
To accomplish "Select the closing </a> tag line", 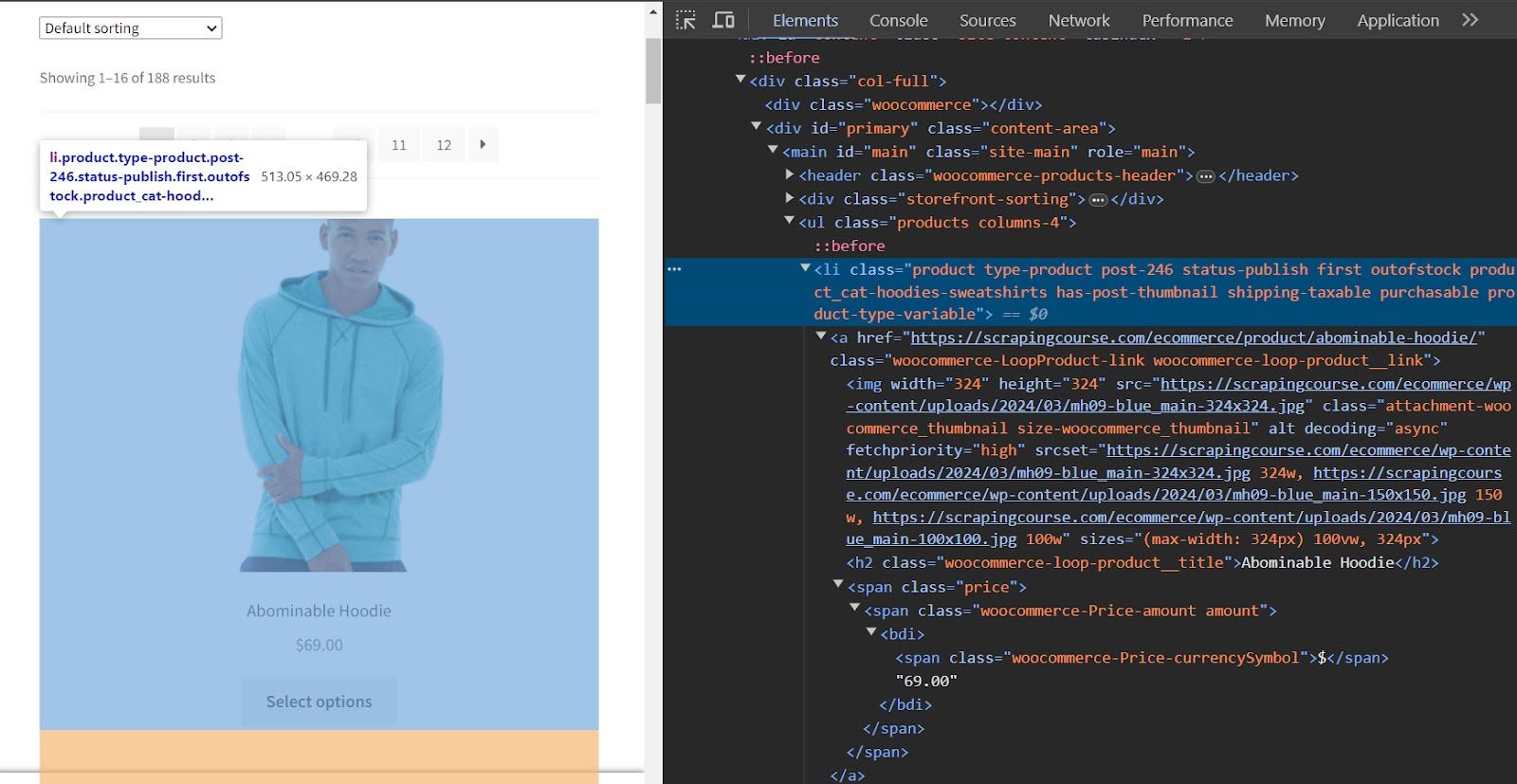I will [x=848, y=775].
